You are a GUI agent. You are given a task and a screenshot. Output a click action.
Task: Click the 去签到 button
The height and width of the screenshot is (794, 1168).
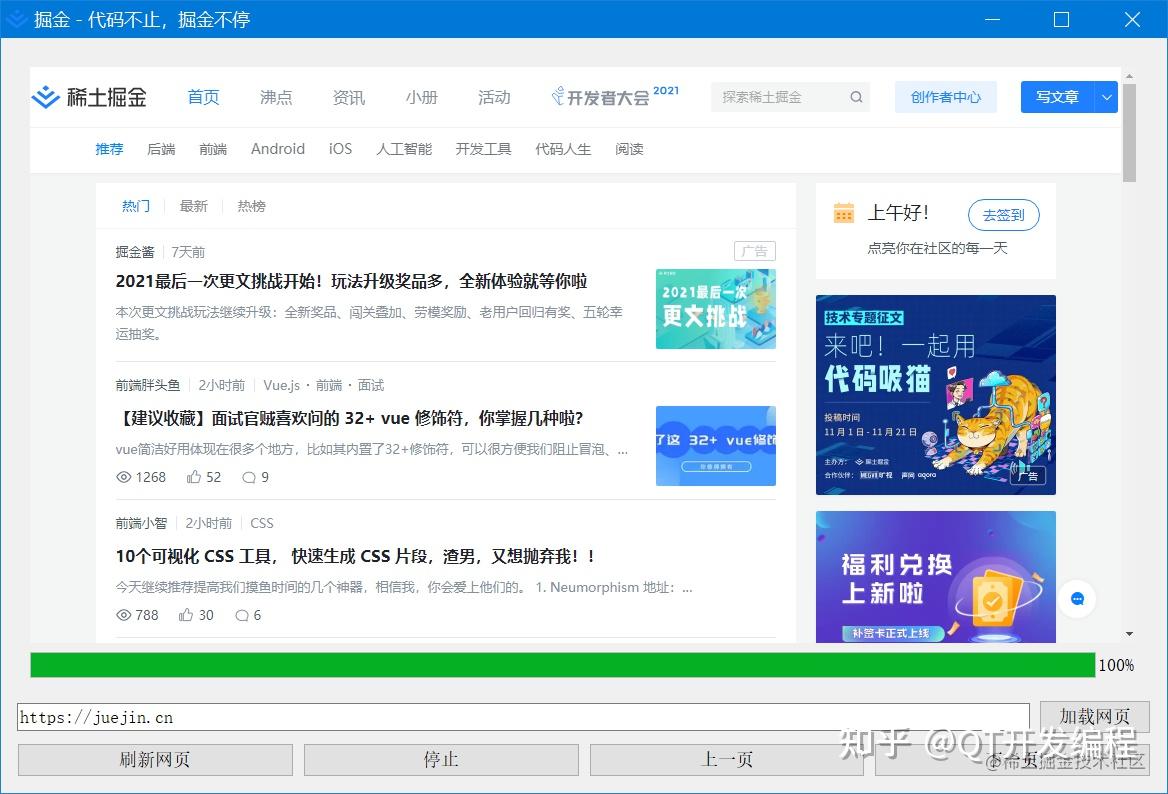[x=1003, y=214]
